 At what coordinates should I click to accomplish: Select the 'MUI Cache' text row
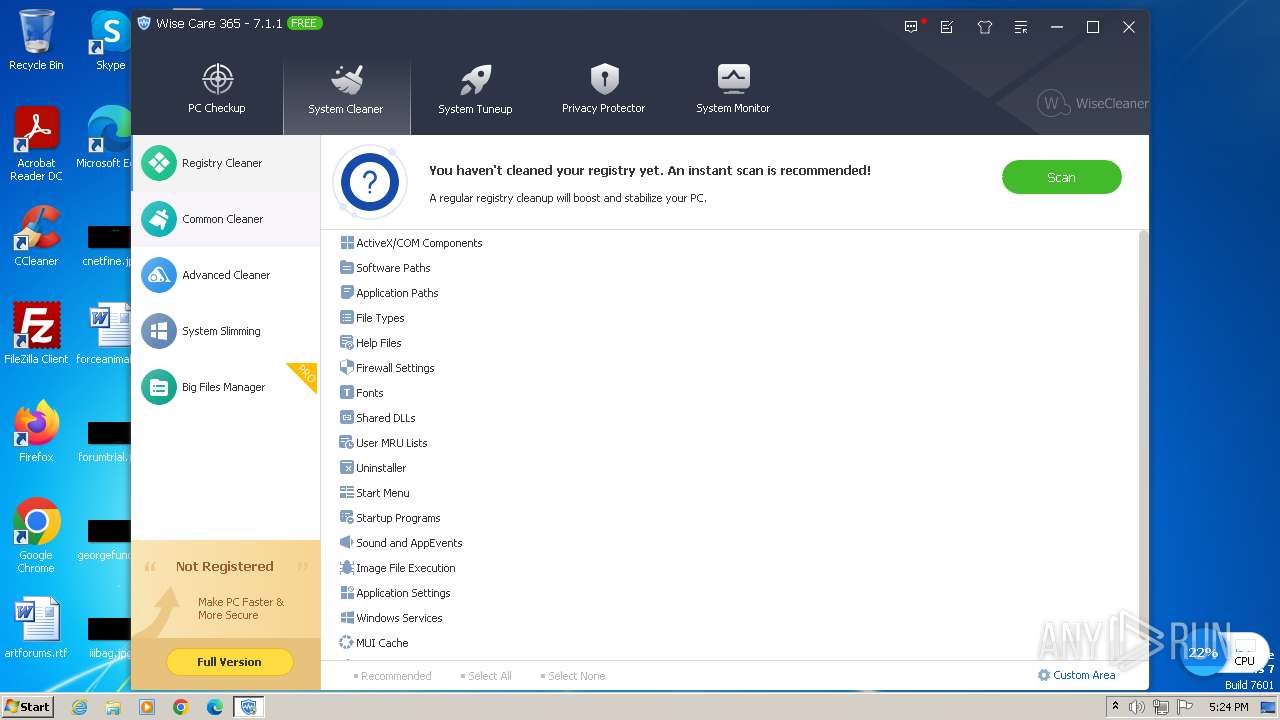click(x=382, y=643)
